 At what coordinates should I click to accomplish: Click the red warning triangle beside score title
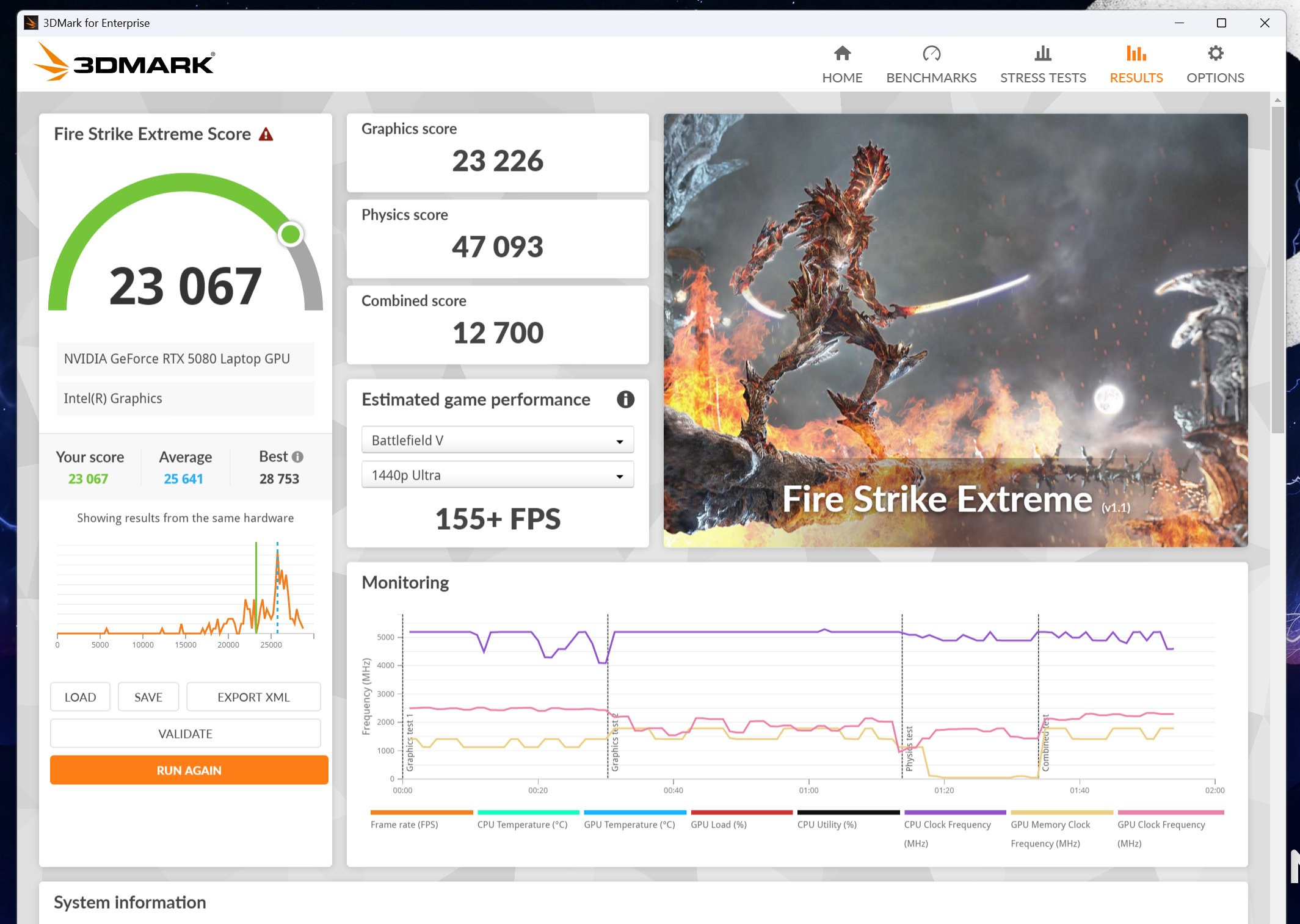[266, 134]
